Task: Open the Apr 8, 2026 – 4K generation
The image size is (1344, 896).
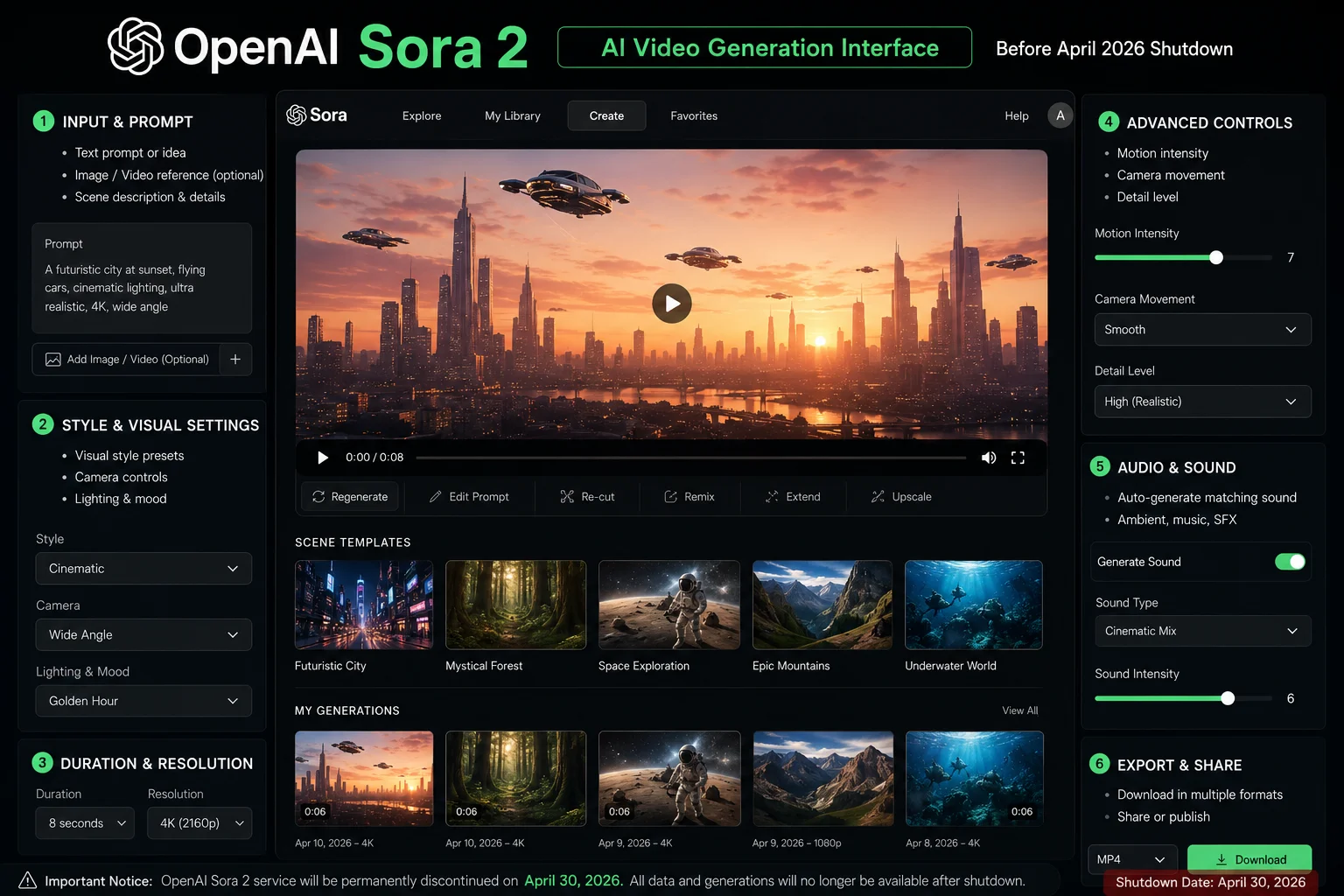Action: pos(975,779)
